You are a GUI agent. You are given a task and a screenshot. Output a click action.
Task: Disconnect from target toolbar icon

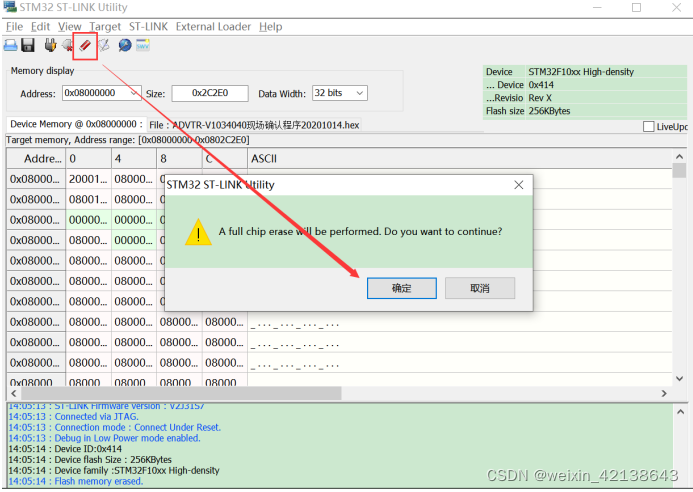pyautogui.click(x=68, y=45)
